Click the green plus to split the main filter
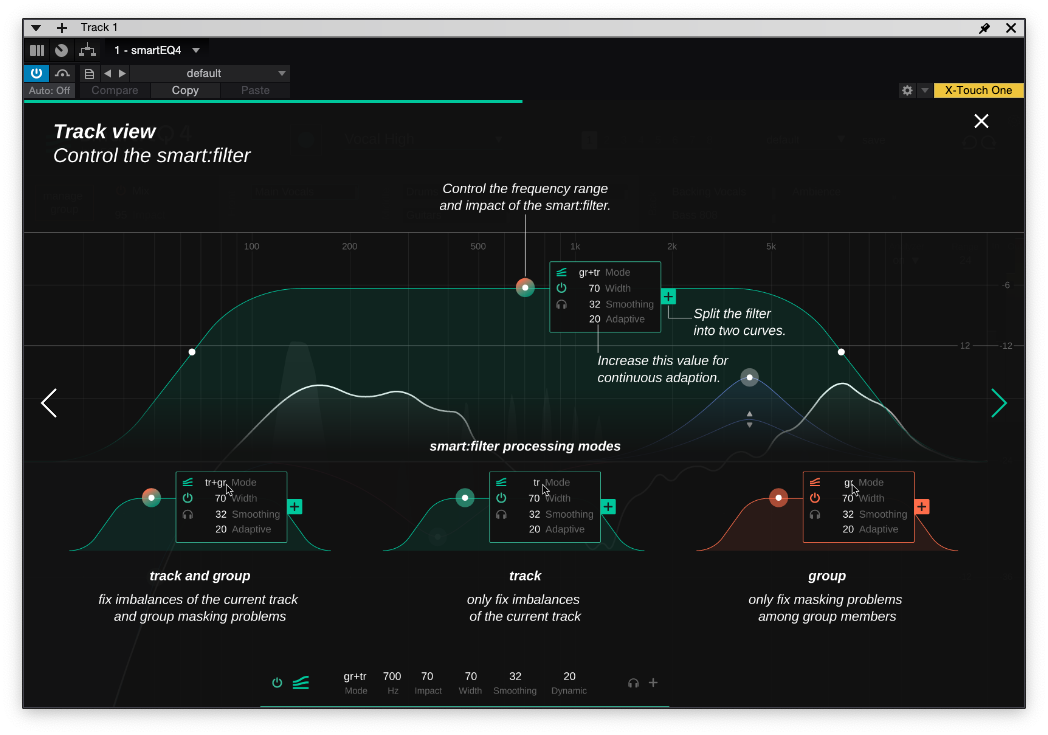 (x=668, y=297)
